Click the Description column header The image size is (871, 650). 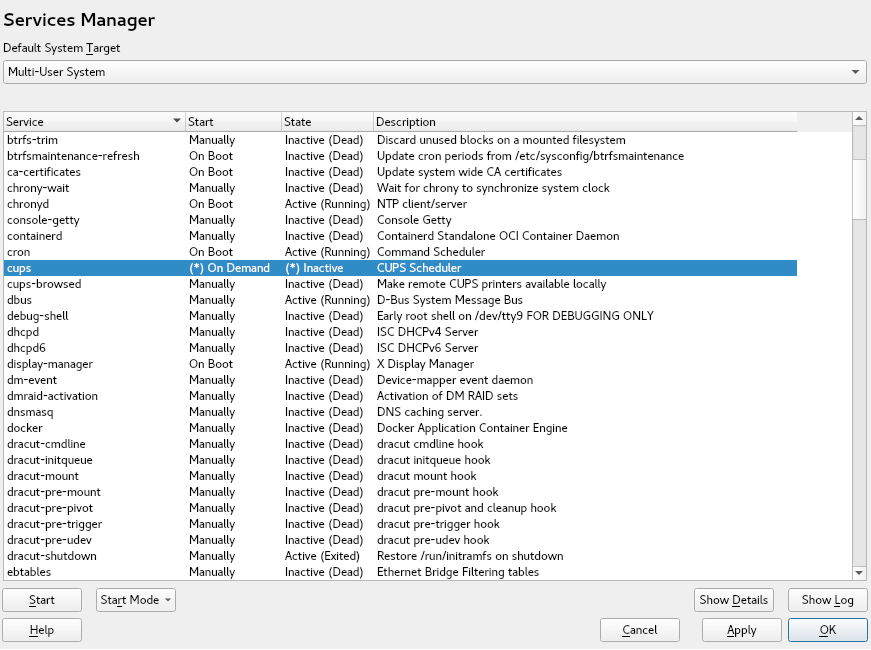pyautogui.click(x=584, y=122)
